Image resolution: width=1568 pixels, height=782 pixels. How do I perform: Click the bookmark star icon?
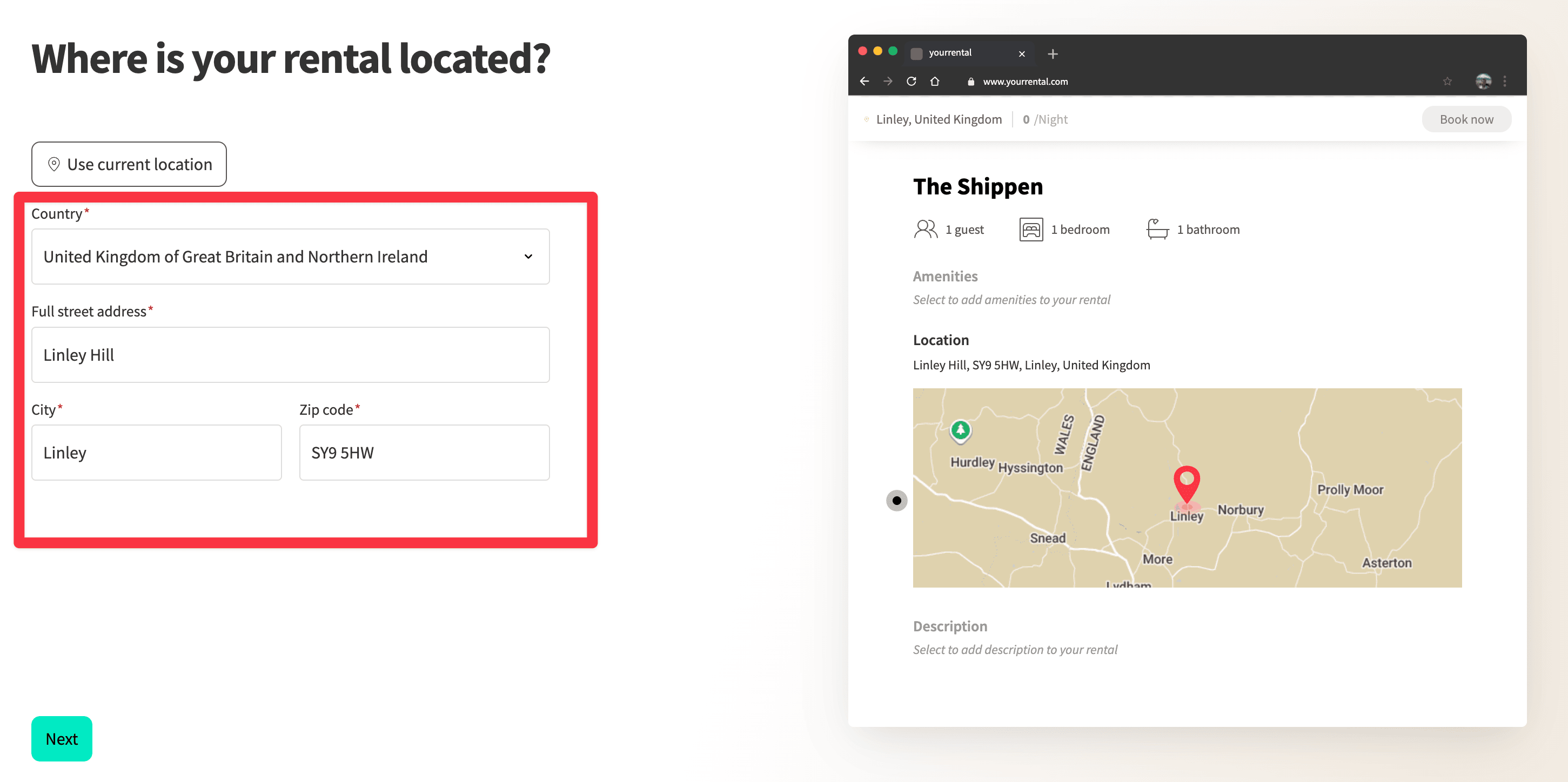click(x=1448, y=81)
